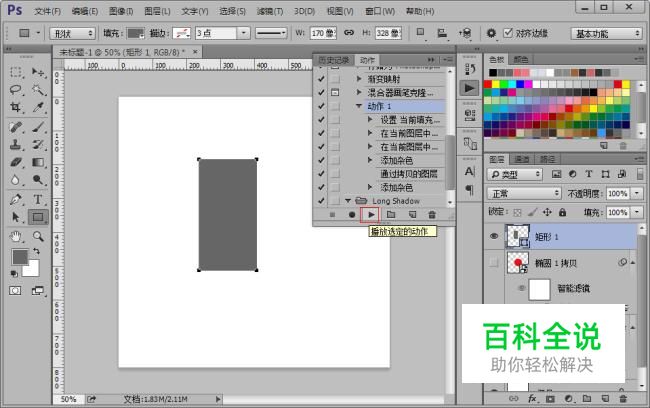The height and width of the screenshot is (408, 650).
Task: Select the Horizontal Type tool
Action: pyautogui.click(x=38, y=199)
